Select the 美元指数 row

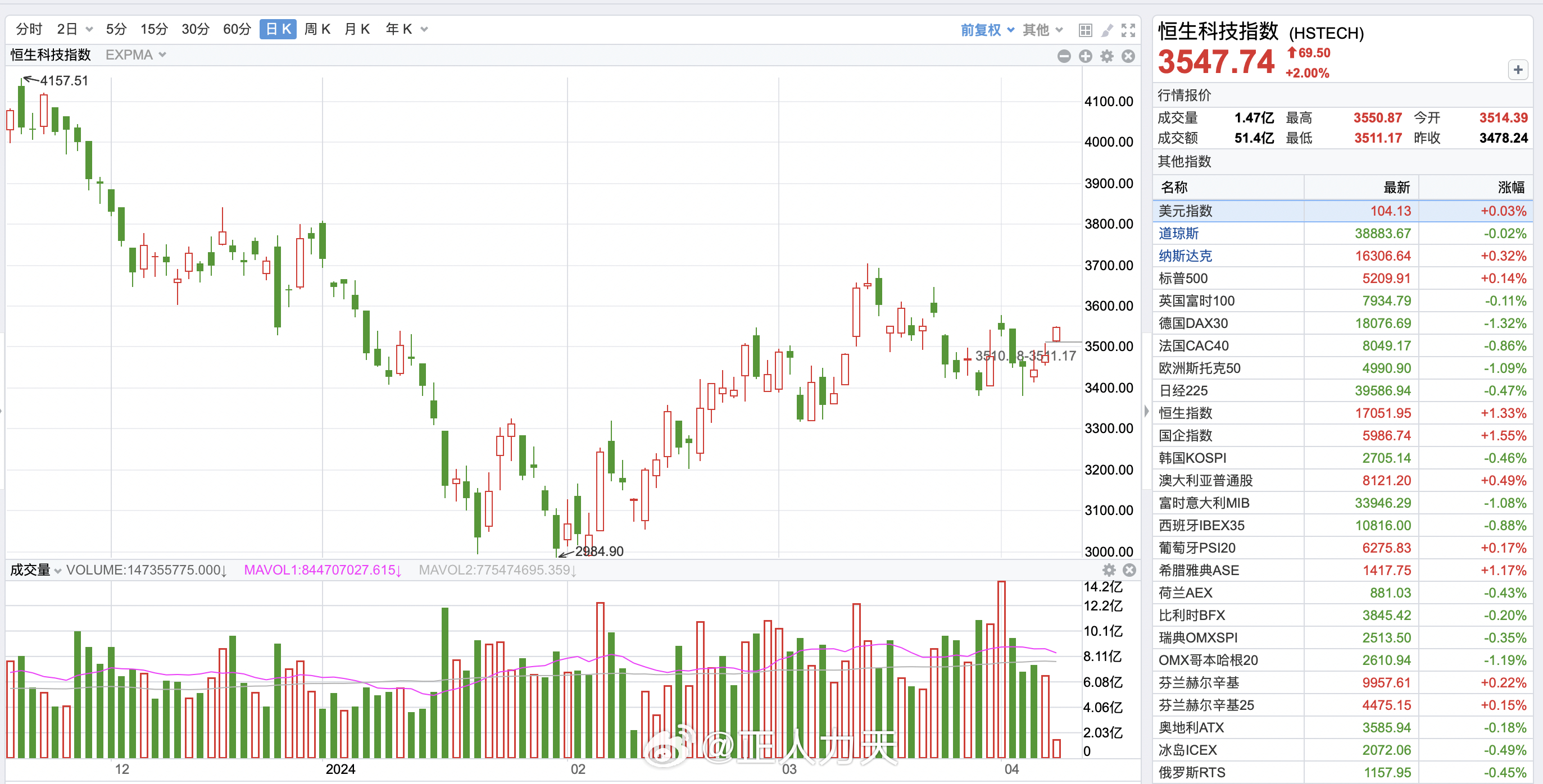pos(1342,211)
